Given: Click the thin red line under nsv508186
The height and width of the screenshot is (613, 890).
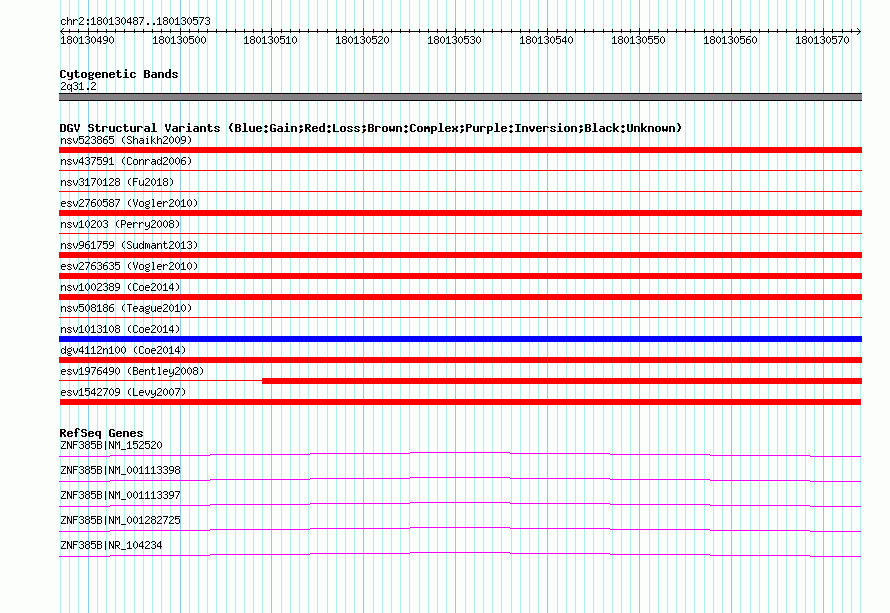Looking at the screenshot, I should pyautogui.click(x=460, y=317).
